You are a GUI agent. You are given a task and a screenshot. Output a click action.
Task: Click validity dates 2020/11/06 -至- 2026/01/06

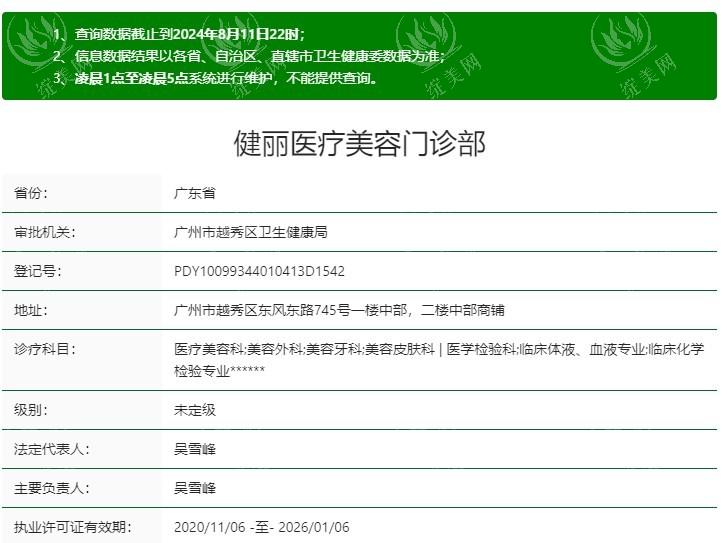click(261, 527)
